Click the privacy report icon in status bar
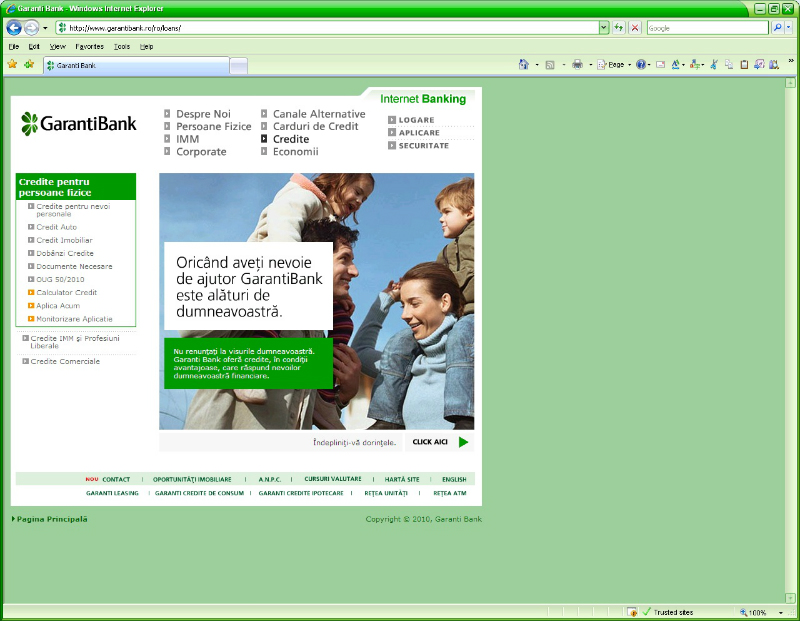The image size is (800, 621). [x=632, y=612]
